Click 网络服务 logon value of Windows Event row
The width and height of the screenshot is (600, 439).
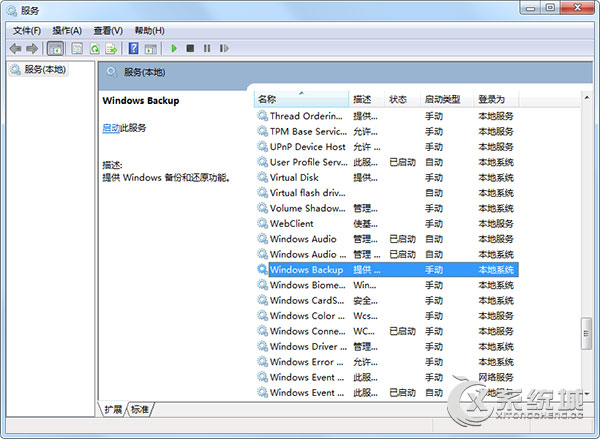click(x=496, y=377)
